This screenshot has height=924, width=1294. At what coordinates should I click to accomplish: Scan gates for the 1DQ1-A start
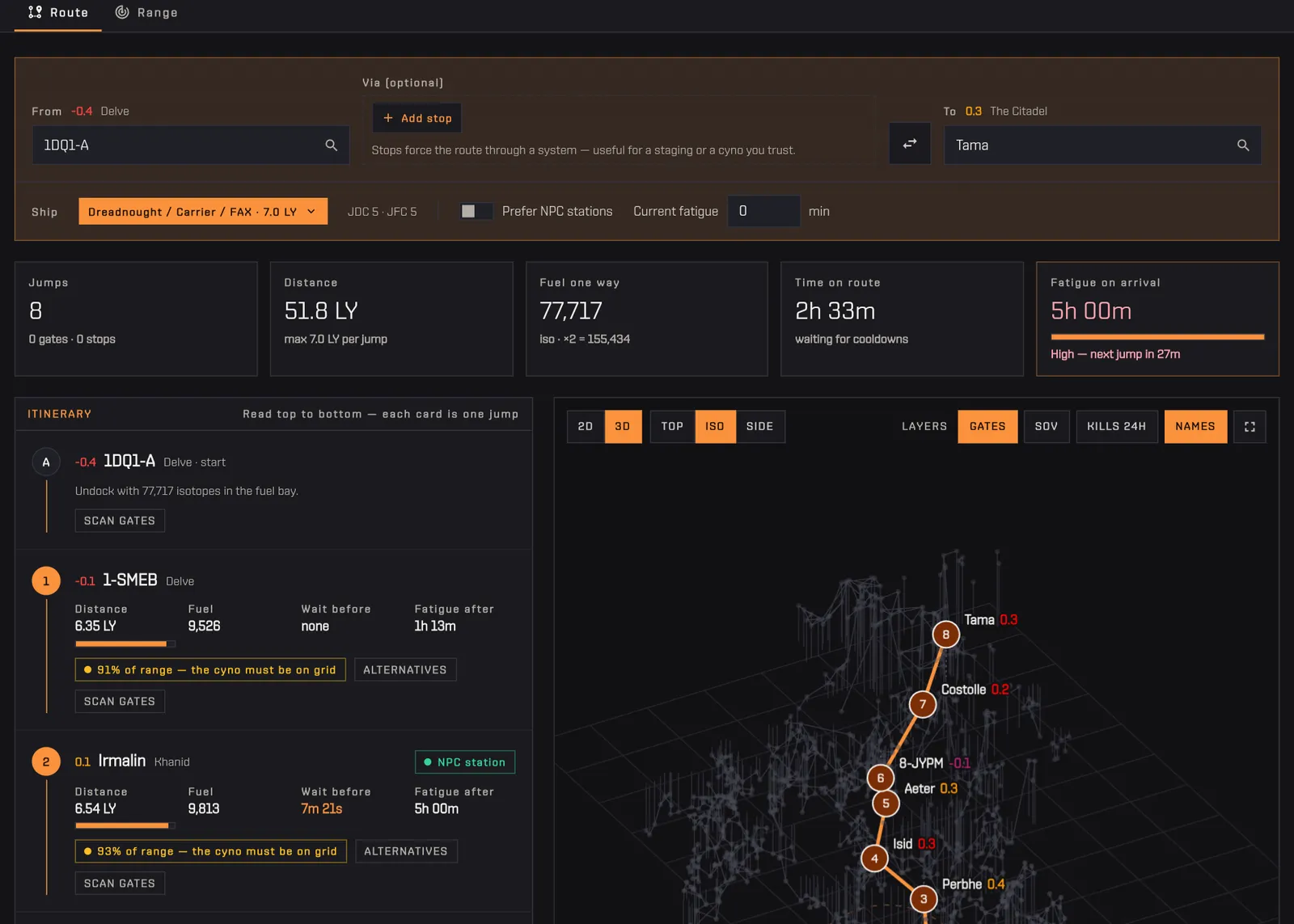[x=120, y=521]
